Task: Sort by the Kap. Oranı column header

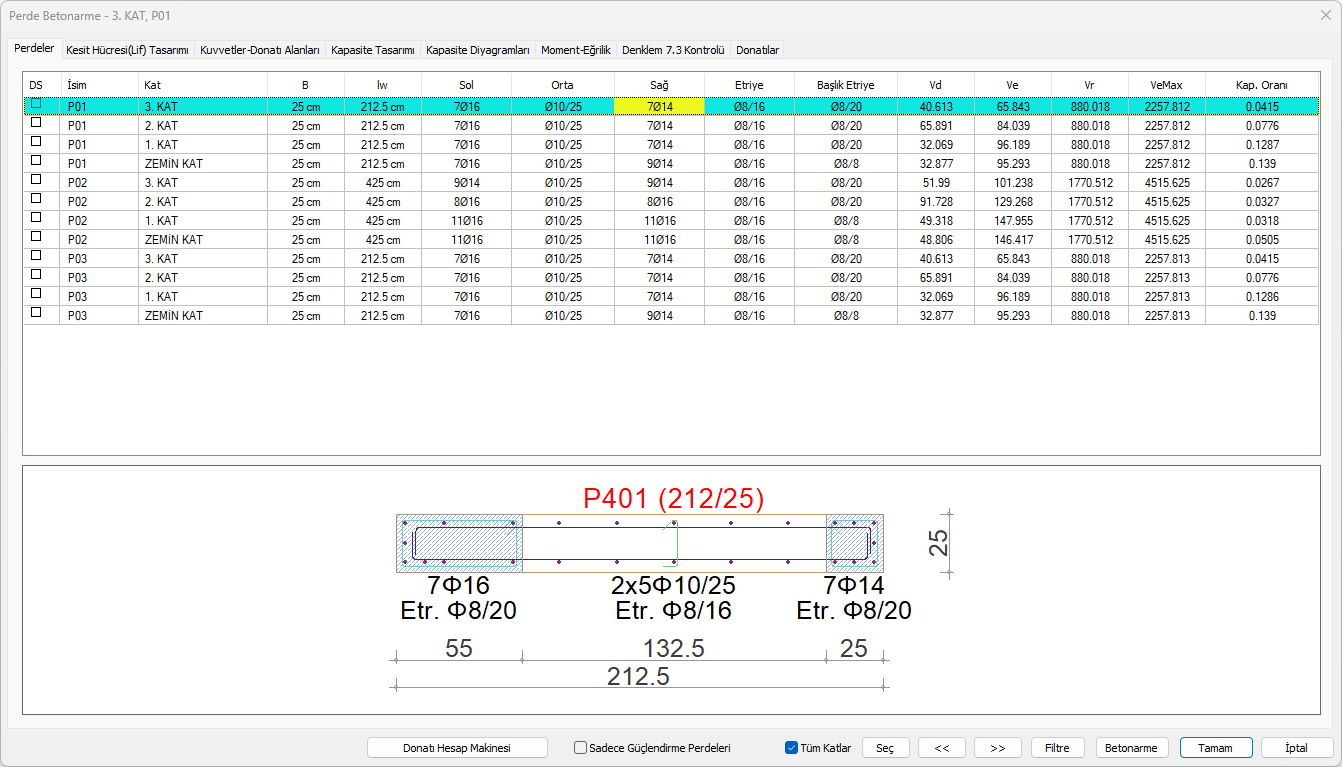Action: tap(1261, 85)
